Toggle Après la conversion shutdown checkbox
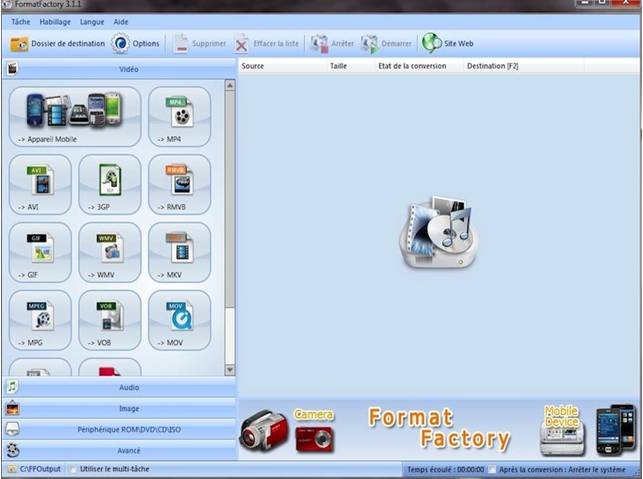 [x=492, y=469]
